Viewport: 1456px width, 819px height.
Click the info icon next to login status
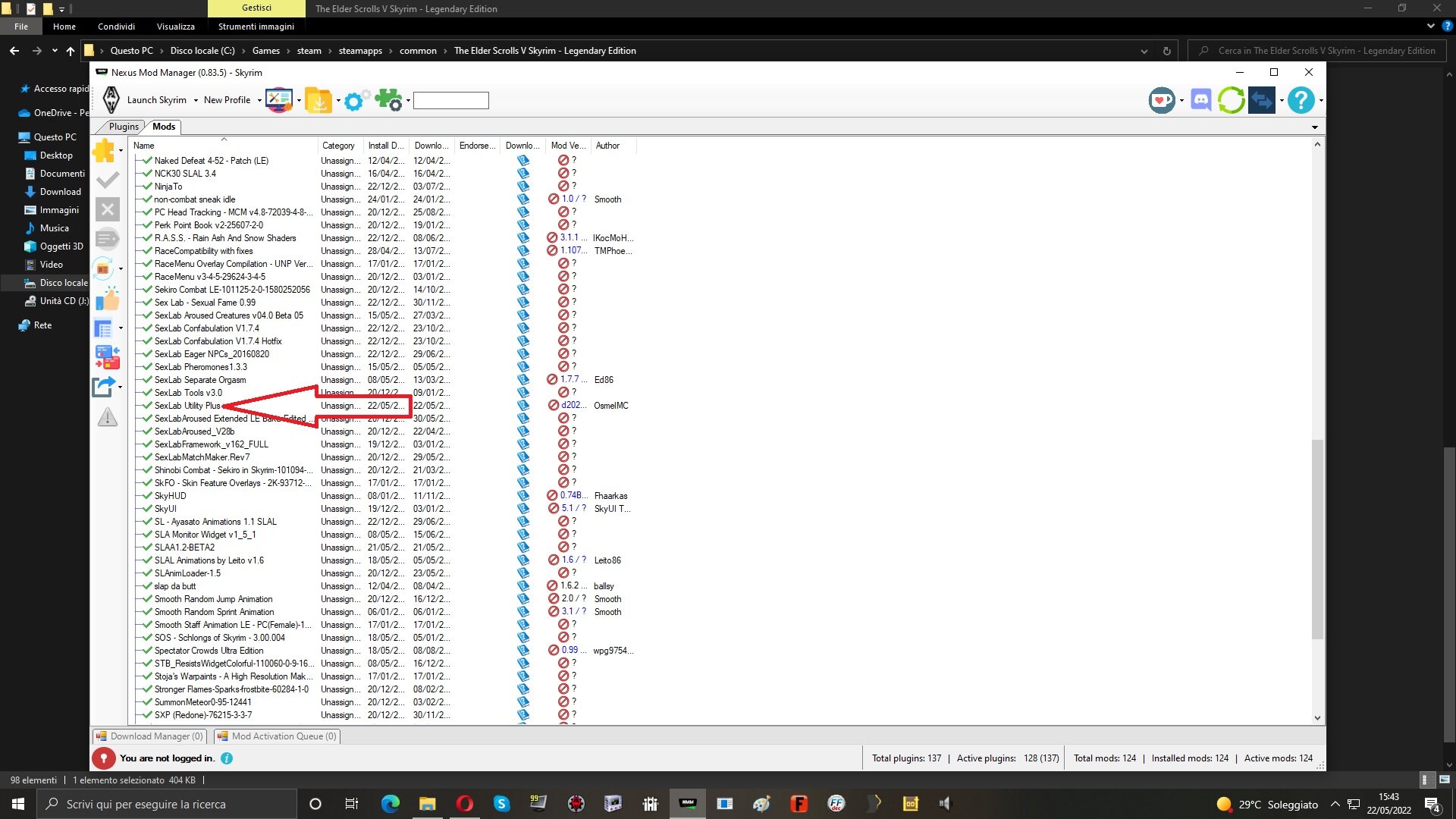227,758
